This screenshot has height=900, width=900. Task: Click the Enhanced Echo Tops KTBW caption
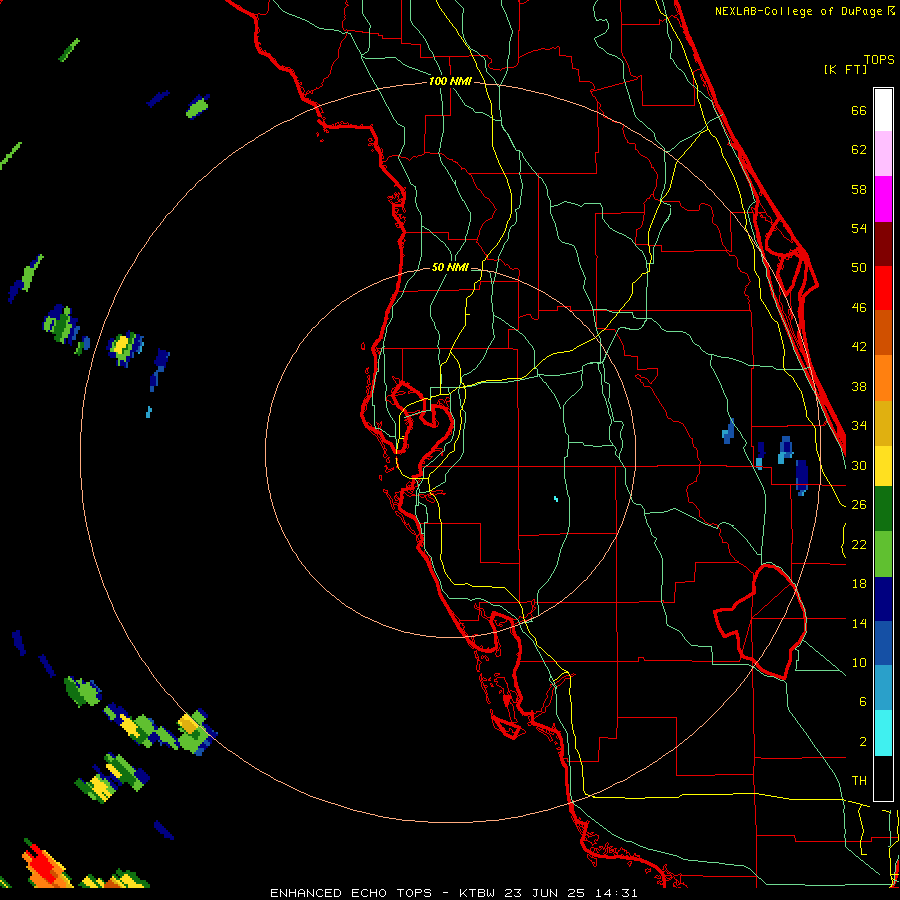(453, 893)
